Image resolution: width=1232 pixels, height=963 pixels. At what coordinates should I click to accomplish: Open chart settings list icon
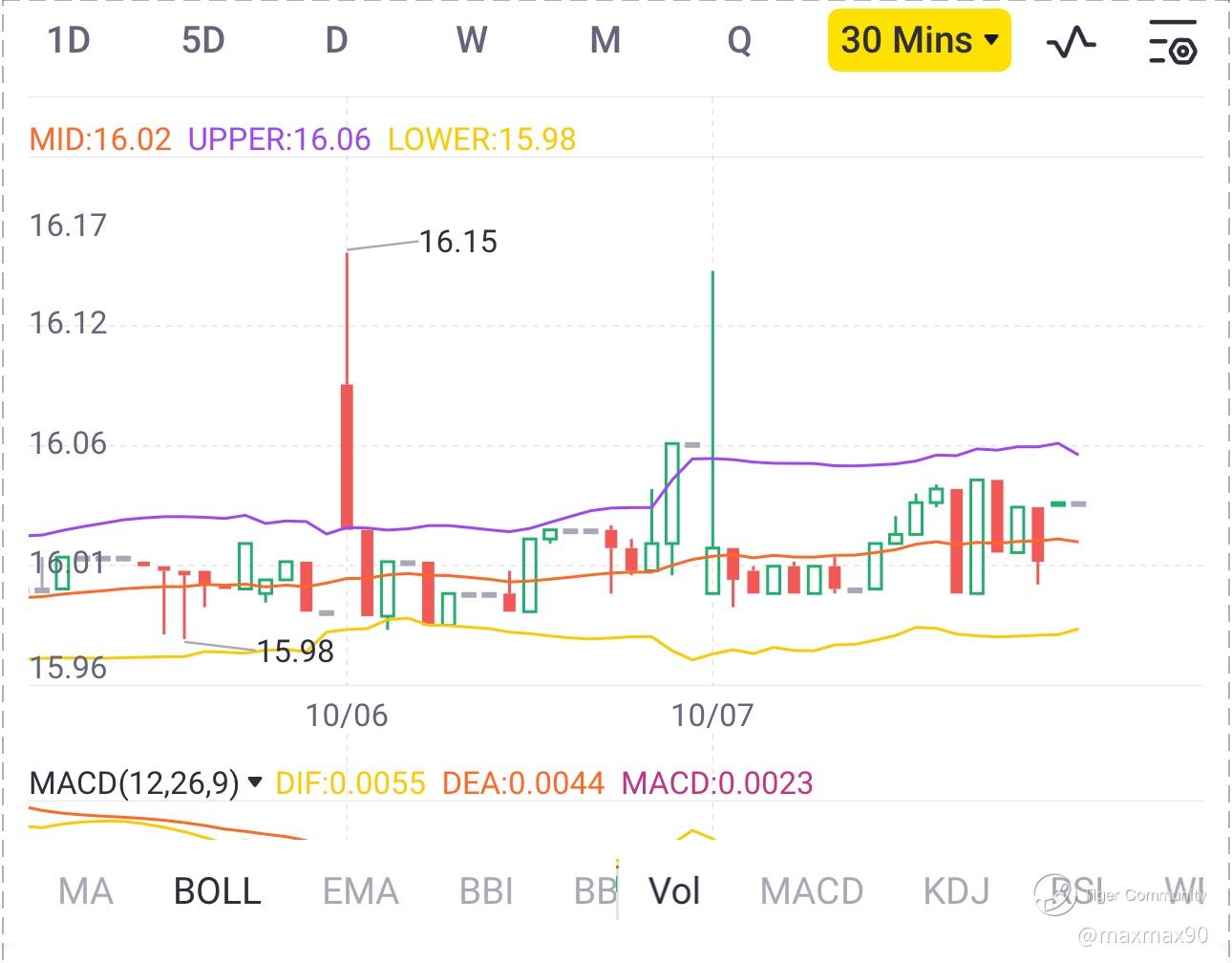coord(1173,41)
